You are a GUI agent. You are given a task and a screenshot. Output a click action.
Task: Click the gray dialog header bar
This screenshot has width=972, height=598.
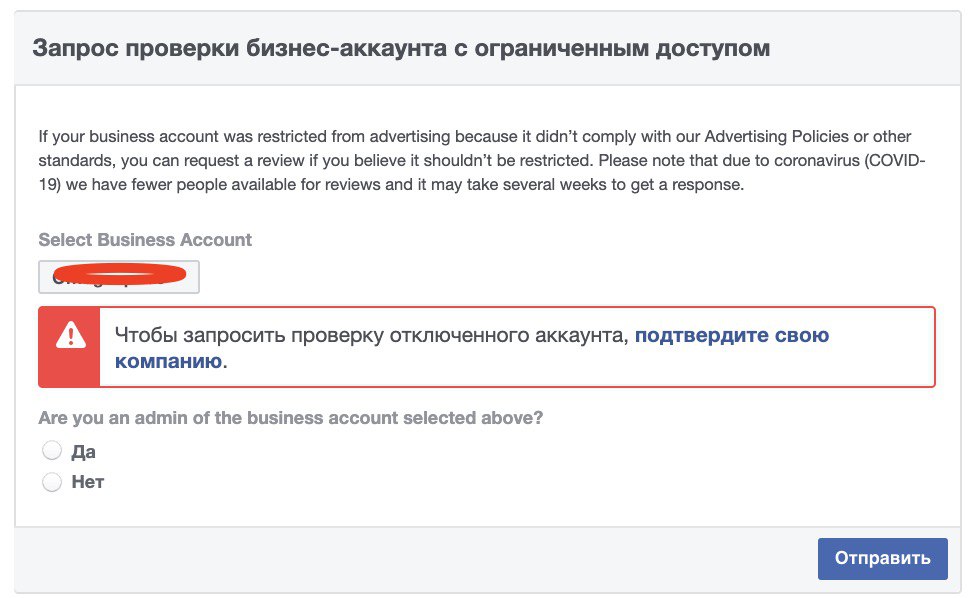(x=488, y=48)
